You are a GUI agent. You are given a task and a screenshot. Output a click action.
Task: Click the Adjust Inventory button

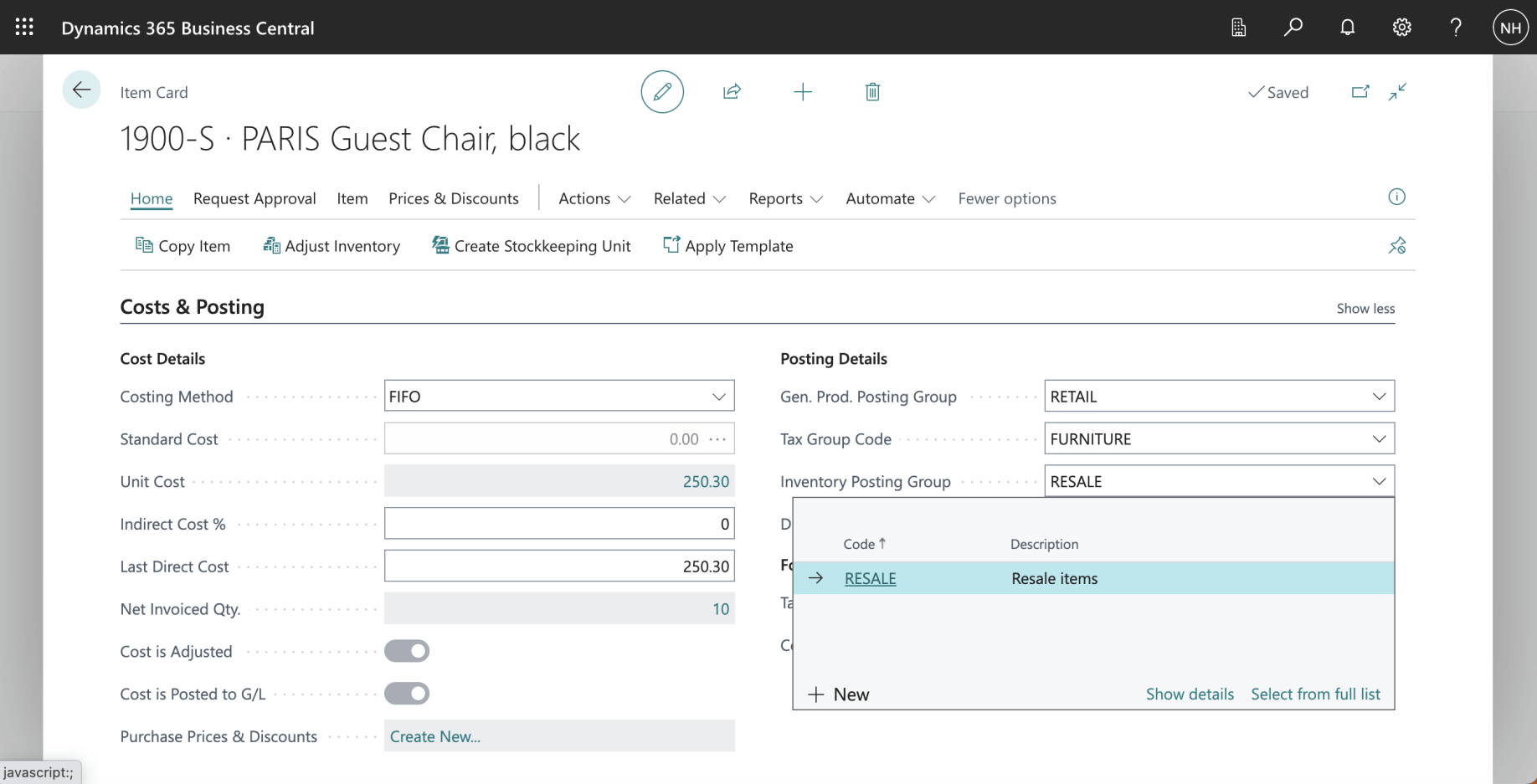click(x=332, y=246)
